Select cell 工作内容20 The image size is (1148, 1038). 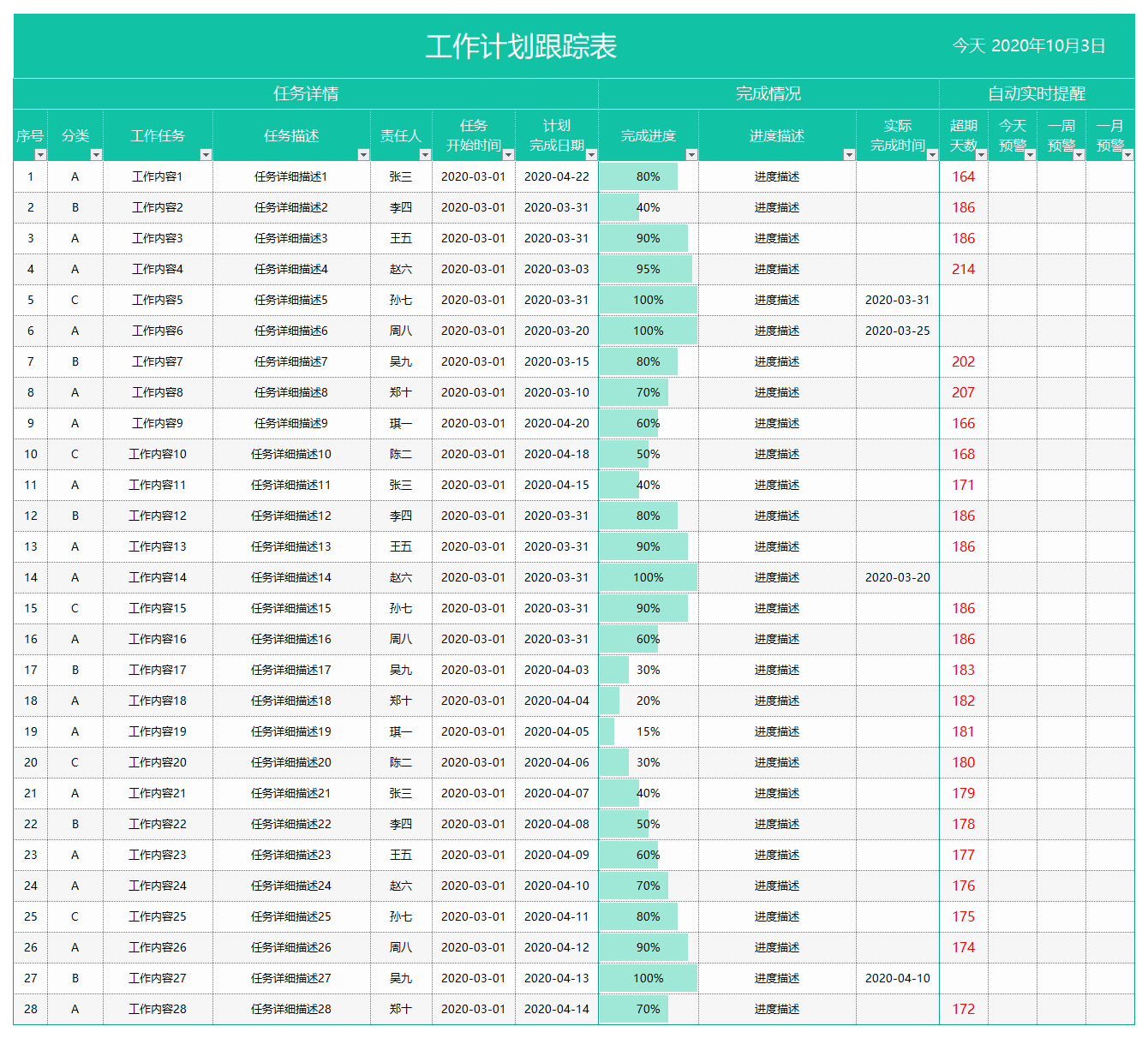[158, 762]
